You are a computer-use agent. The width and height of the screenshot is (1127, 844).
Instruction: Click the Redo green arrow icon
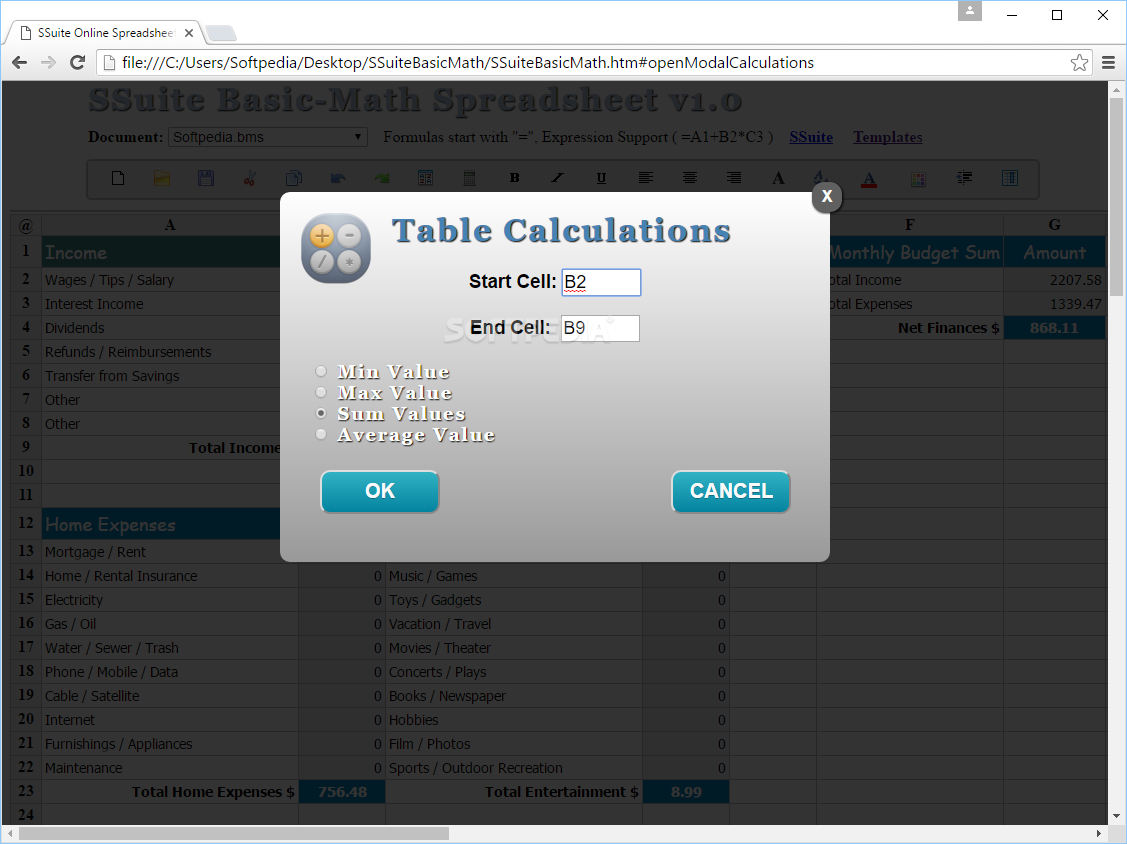coord(382,178)
